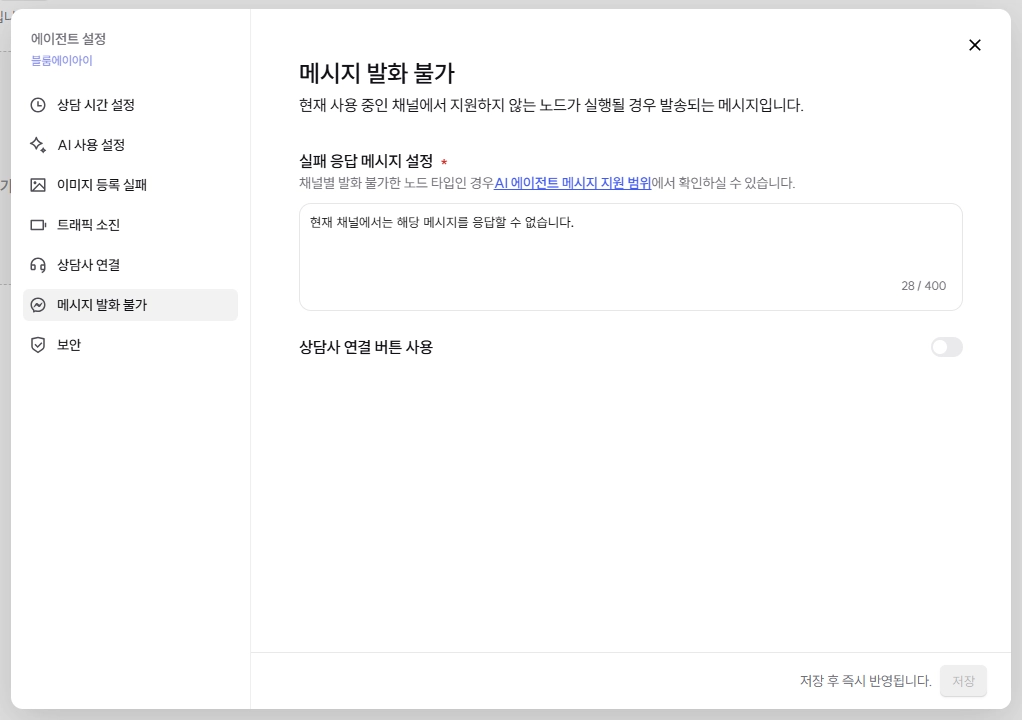Go to the 트래픽 소진 settings
The height and width of the screenshot is (720, 1022).
pyautogui.click(x=130, y=225)
